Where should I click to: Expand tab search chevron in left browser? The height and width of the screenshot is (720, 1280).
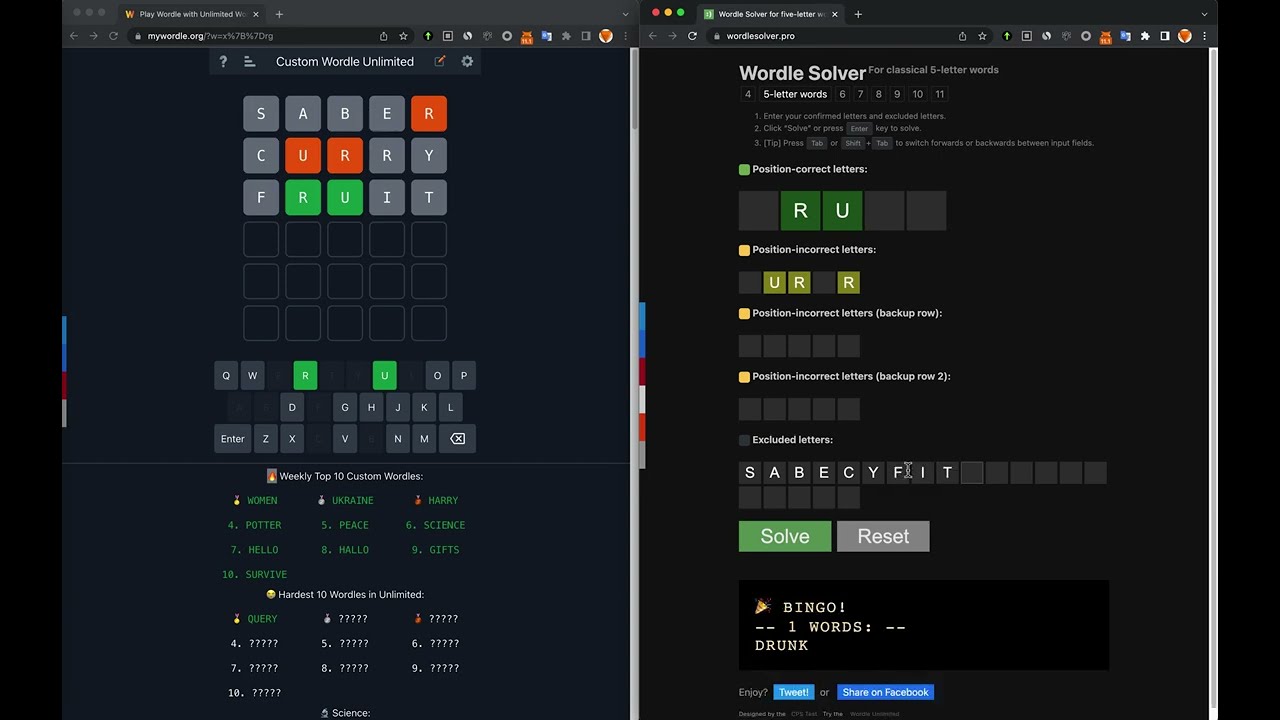pos(626,14)
